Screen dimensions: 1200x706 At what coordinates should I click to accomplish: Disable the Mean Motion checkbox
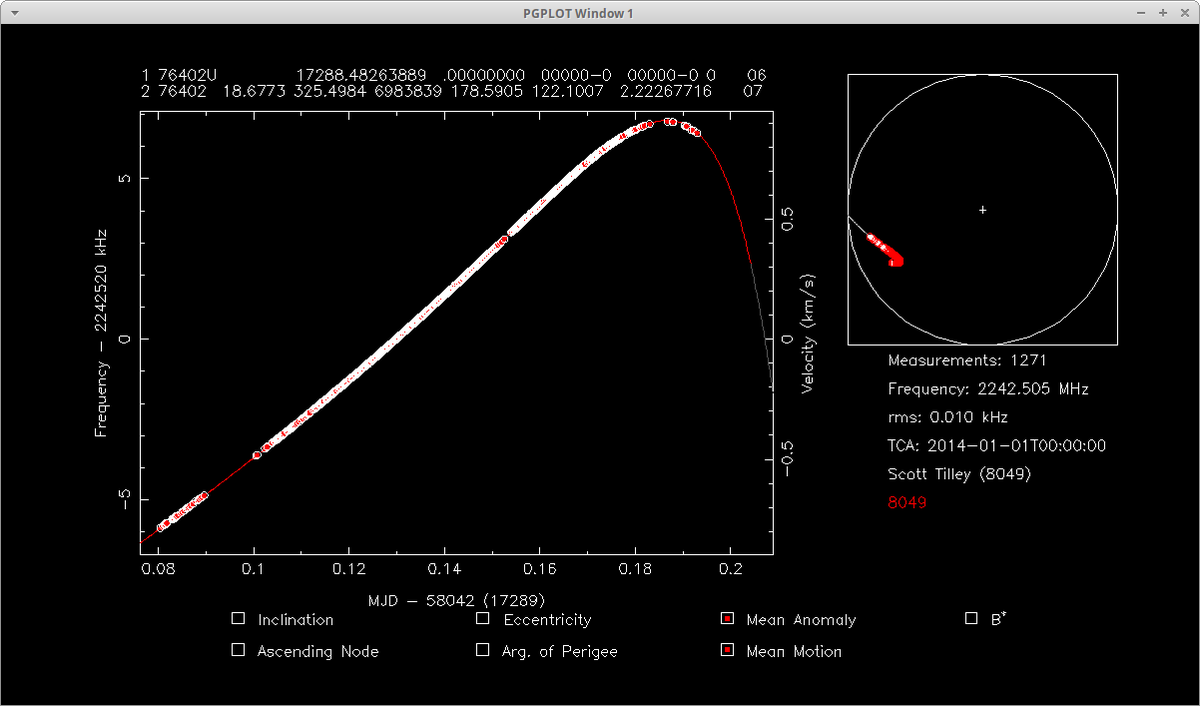coord(727,650)
